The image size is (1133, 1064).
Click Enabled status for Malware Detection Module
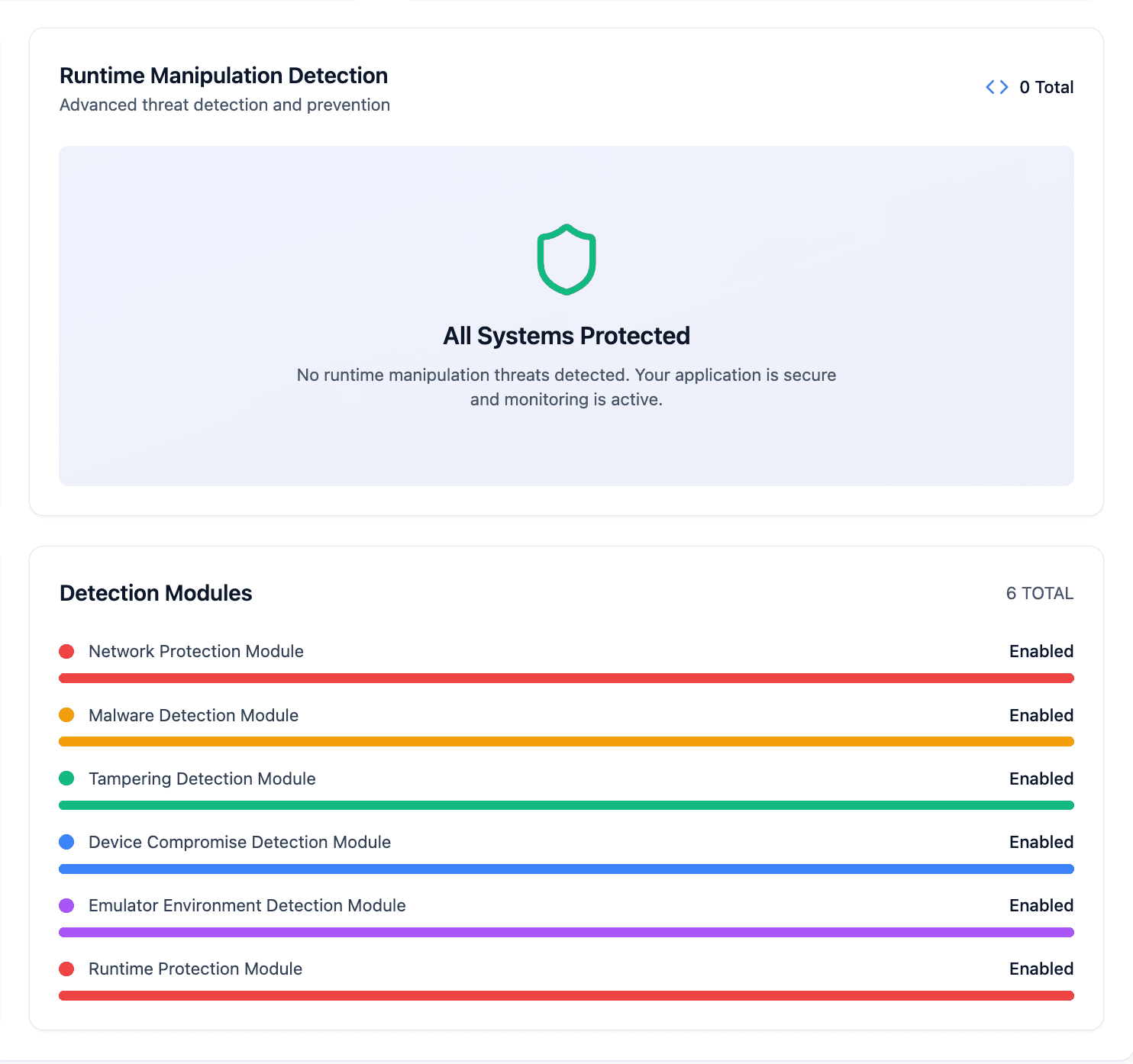point(1041,715)
